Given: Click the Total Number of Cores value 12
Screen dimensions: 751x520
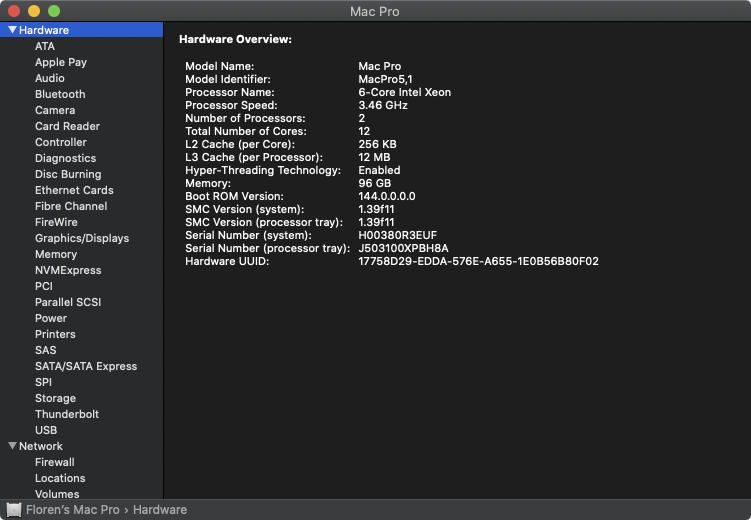Looking at the screenshot, I should coord(364,131).
